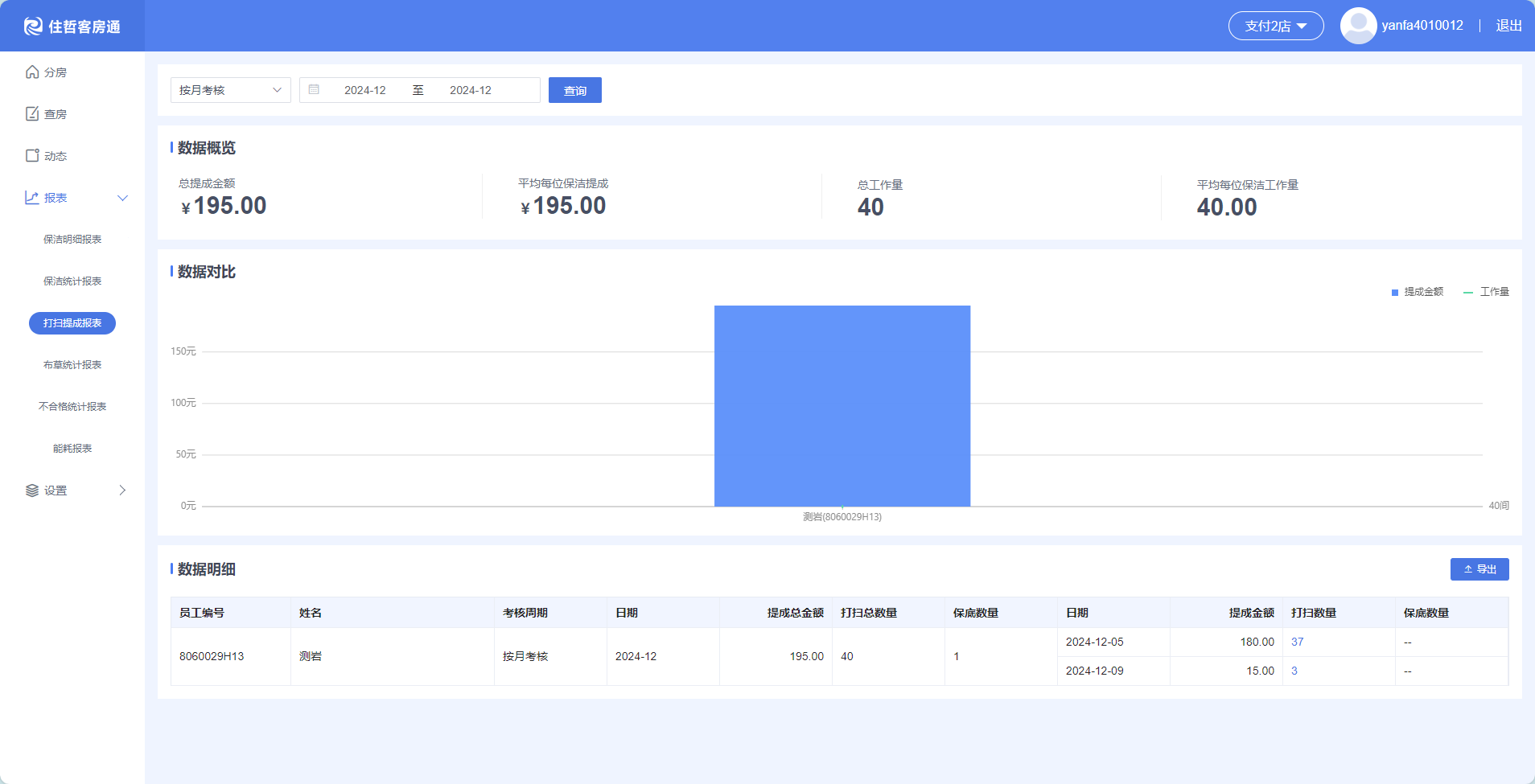Image resolution: width=1535 pixels, height=784 pixels.
Task: Click the calendar icon in date range
Action: [x=315, y=90]
